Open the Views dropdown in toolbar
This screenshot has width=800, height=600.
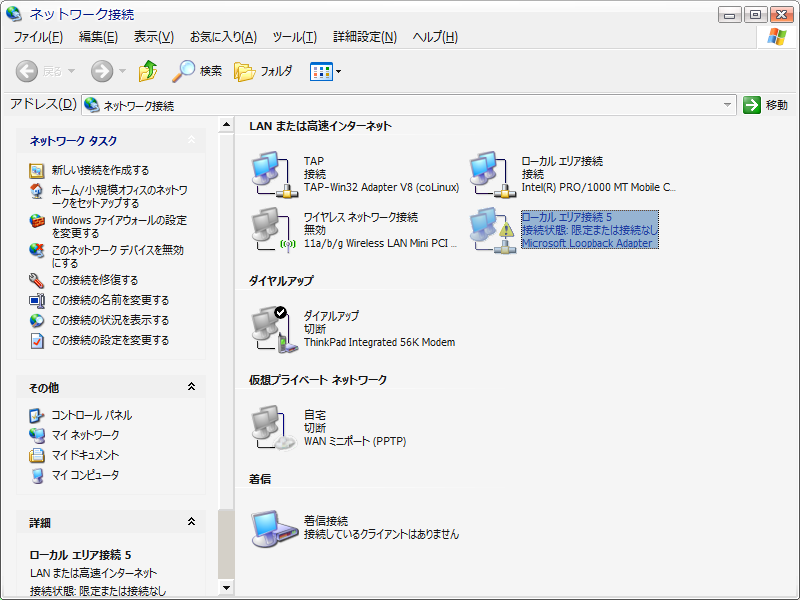pyautogui.click(x=326, y=71)
